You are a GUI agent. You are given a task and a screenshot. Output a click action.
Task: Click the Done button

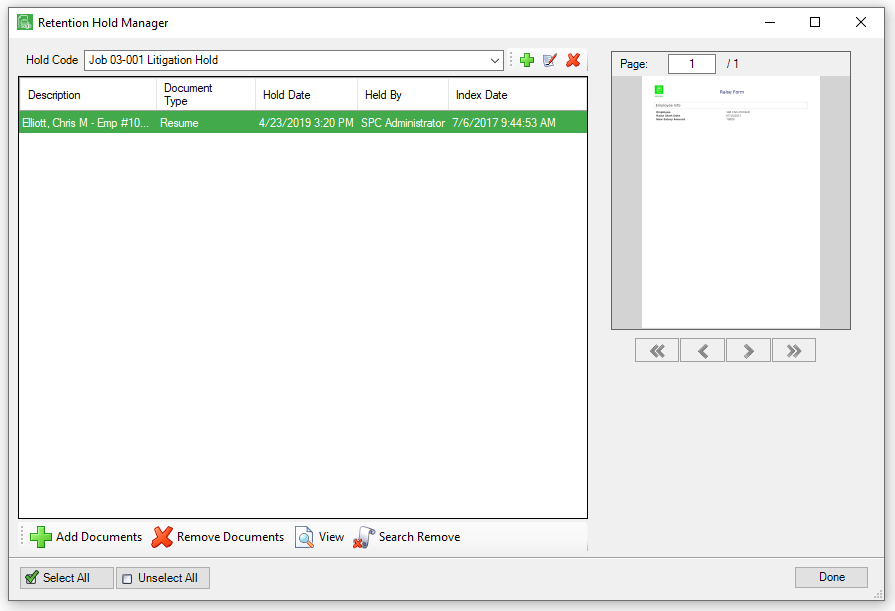(x=831, y=577)
